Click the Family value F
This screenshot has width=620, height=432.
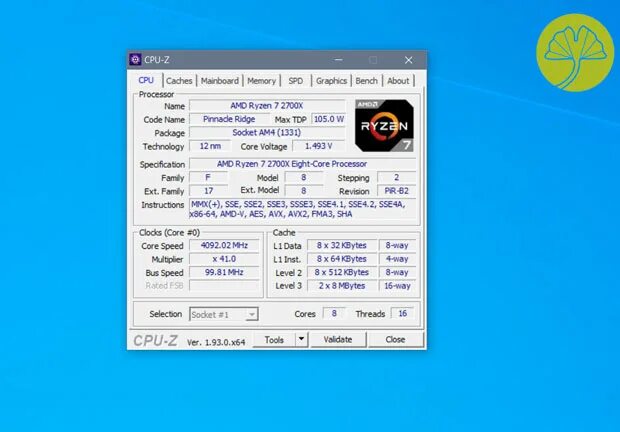click(208, 177)
